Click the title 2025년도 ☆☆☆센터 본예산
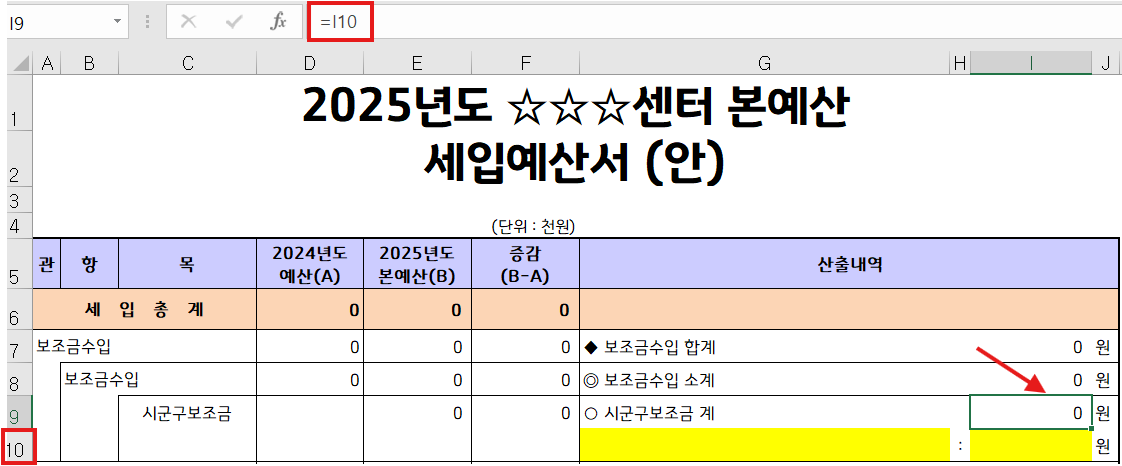 tap(576, 107)
